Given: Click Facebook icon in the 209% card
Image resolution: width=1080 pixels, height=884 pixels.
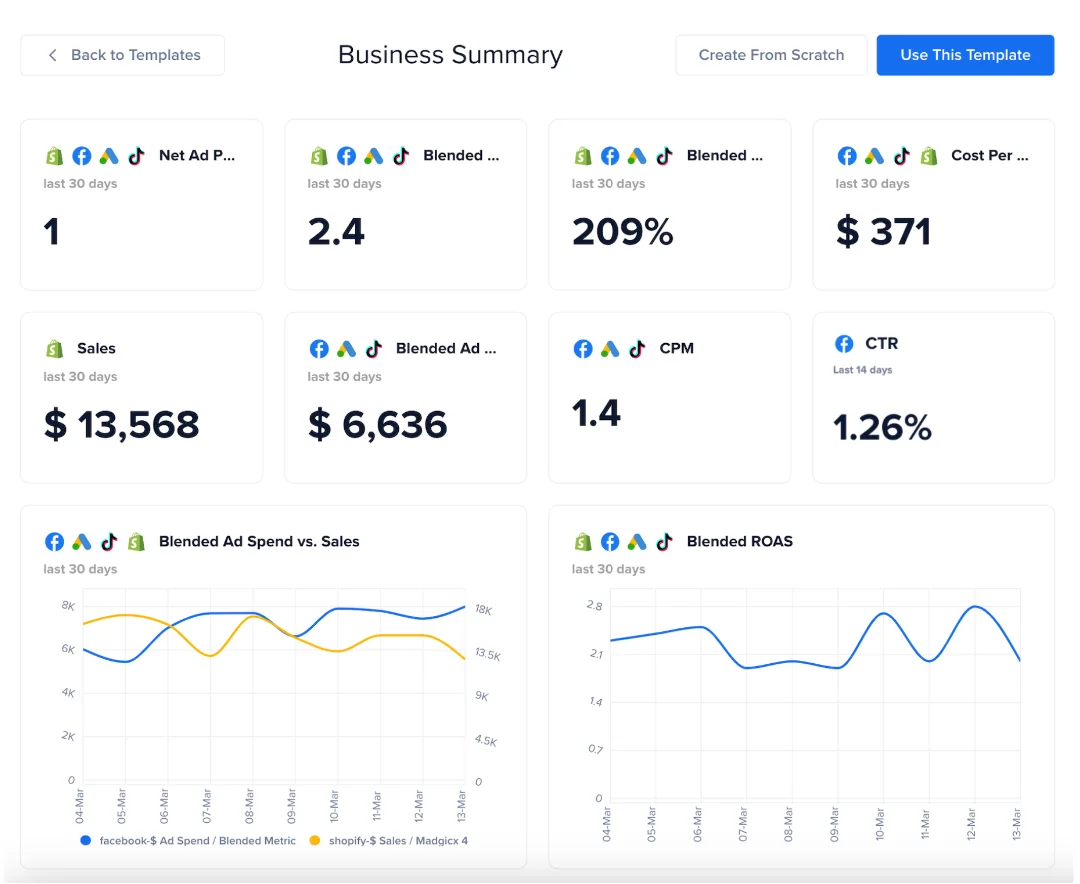Looking at the screenshot, I should click(x=610, y=156).
